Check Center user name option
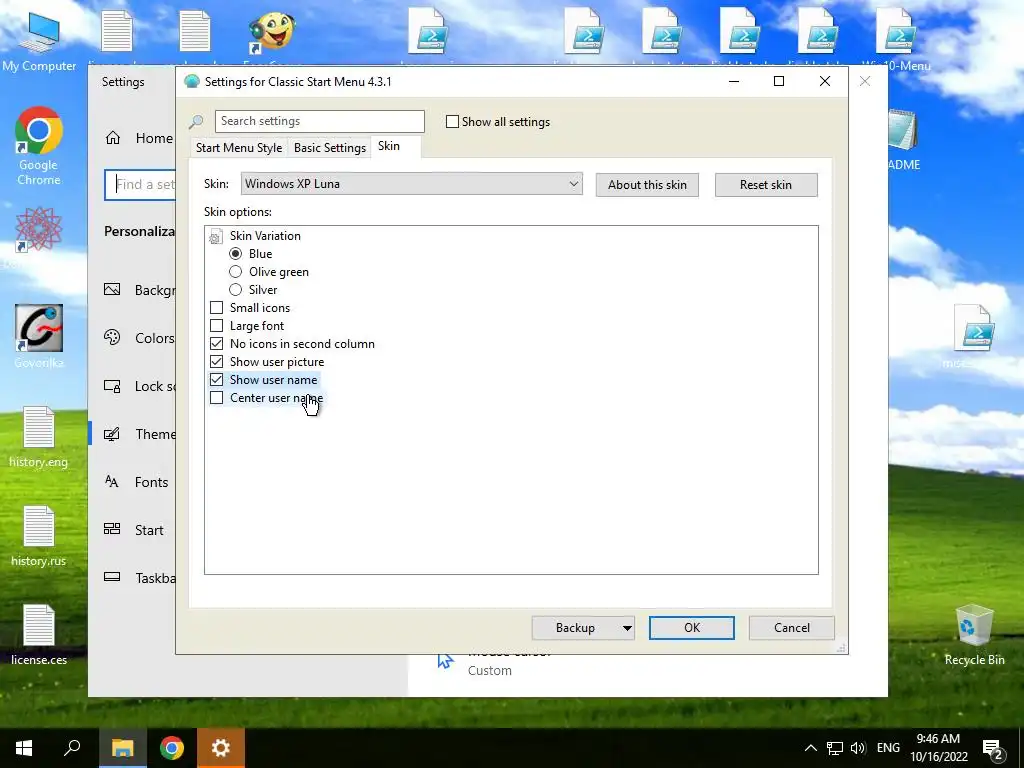The height and width of the screenshot is (768, 1024). [216, 398]
